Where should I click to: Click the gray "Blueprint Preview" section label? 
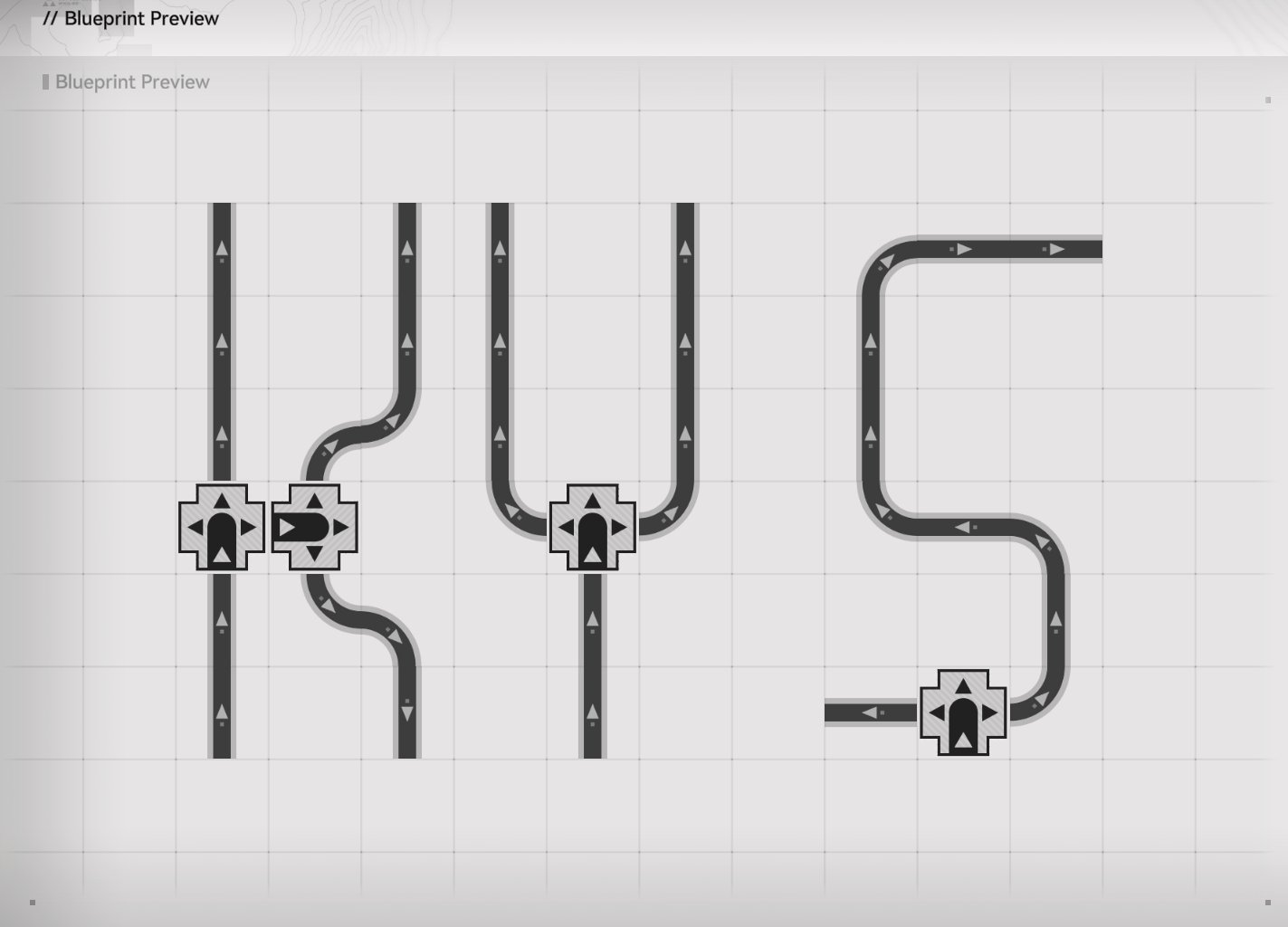point(132,82)
